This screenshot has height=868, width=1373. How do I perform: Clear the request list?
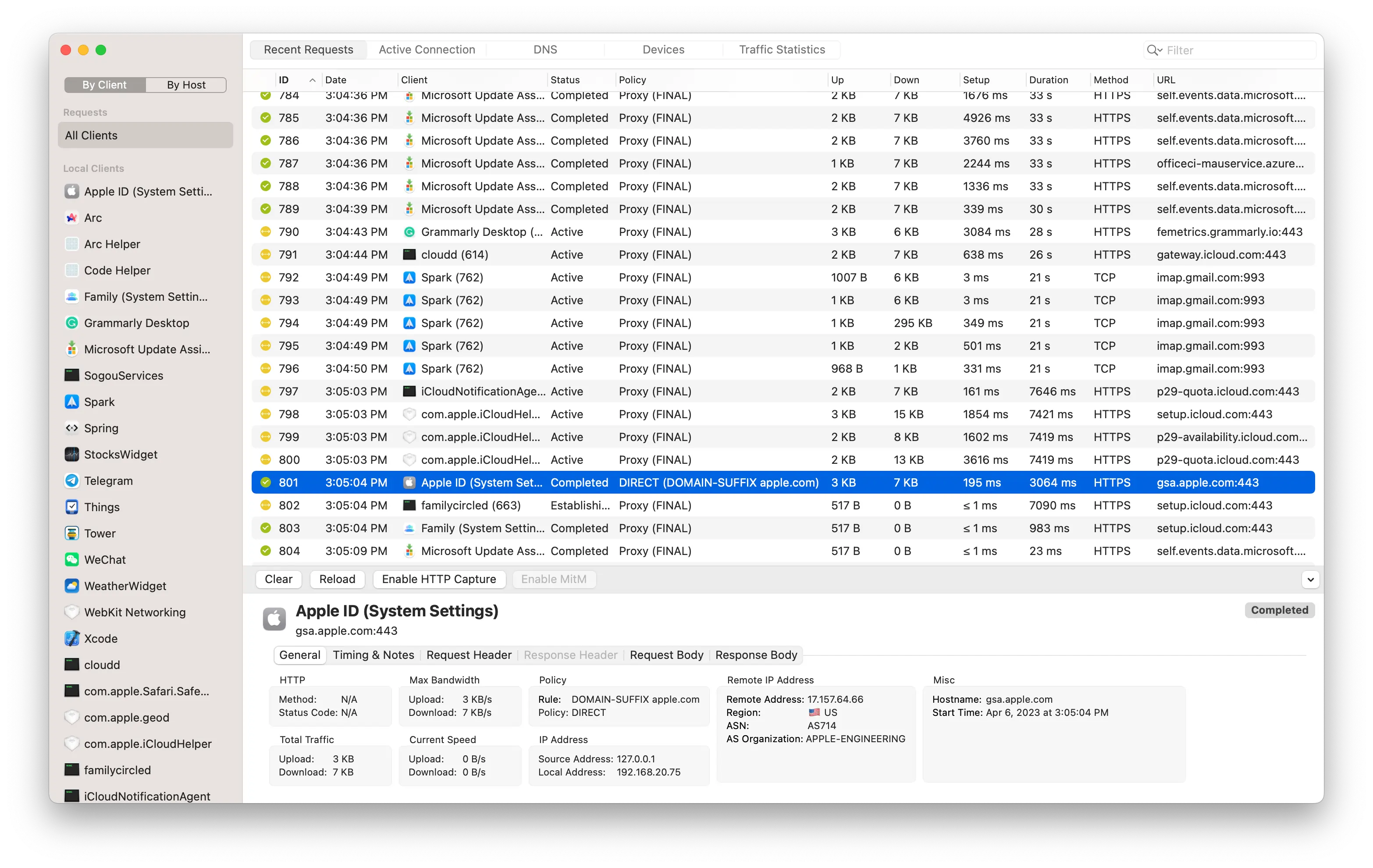click(278, 579)
